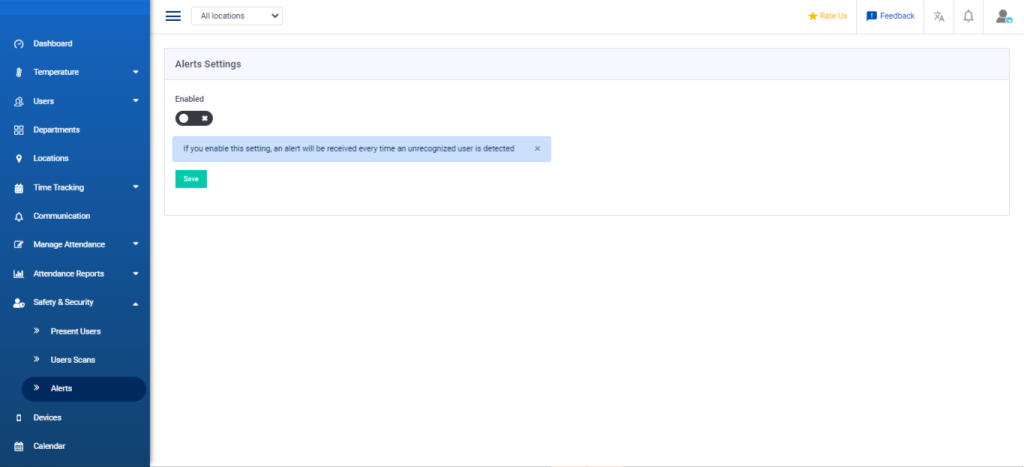The height and width of the screenshot is (467, 1024).
Task: Open the Manage Attendance menu item
Action: [69, 245]
